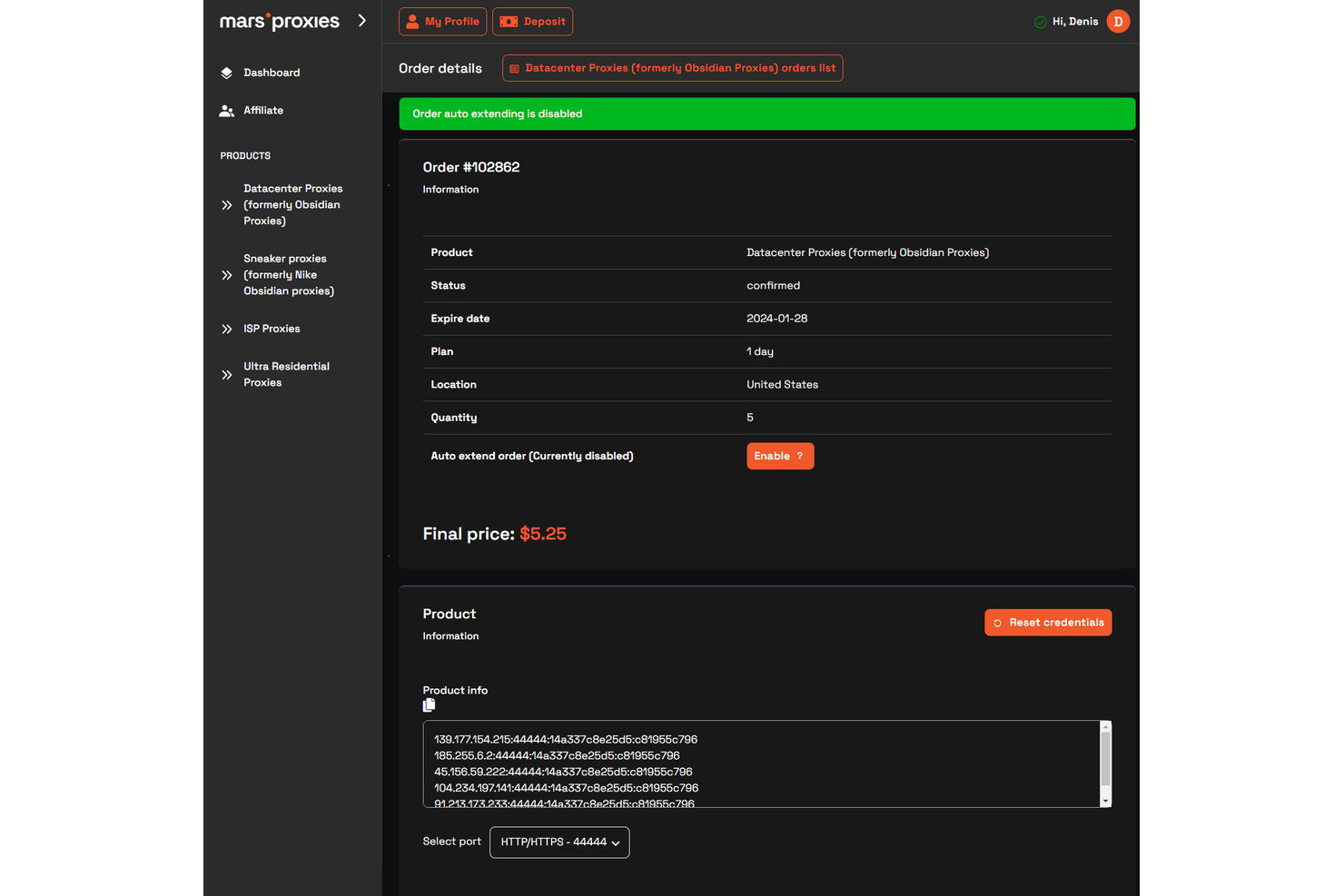The height and width of the screenshot is (896, 1344).
Task: Go to Datacenter Proxies orders list
Action: (673, 68)
